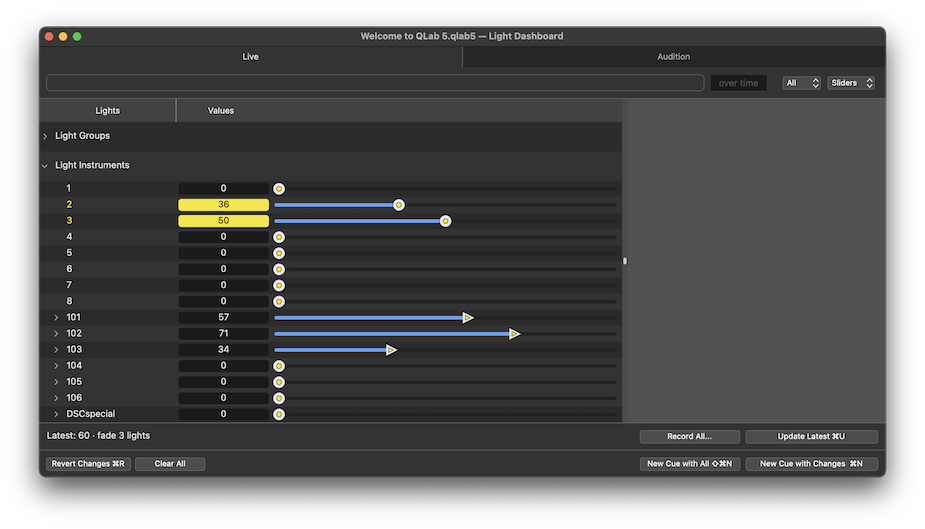
Task: Select the value field for light 2
Action: pyautogui.click(x=223, y=205)
